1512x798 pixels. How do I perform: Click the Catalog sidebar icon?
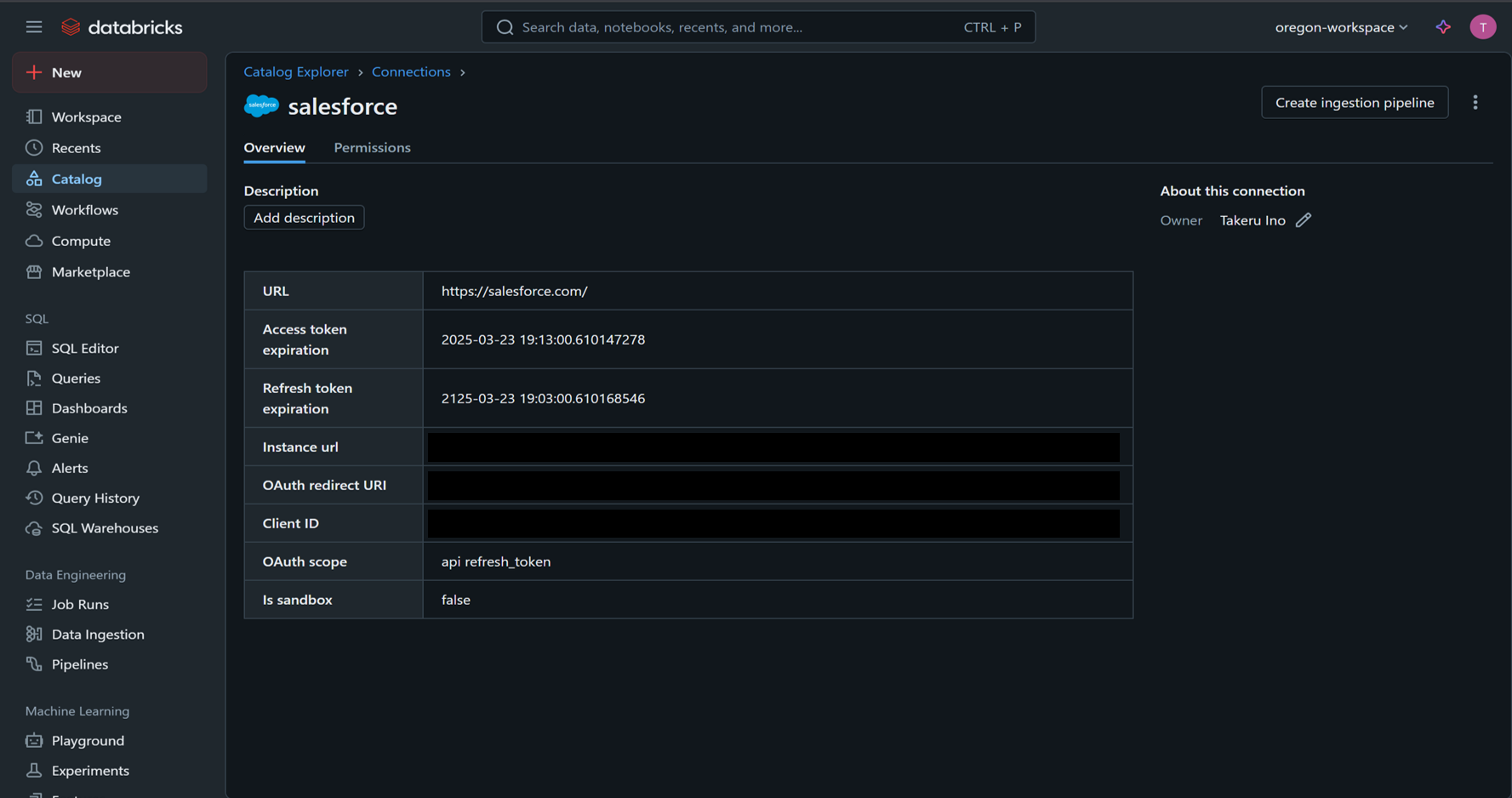point(34,179)
